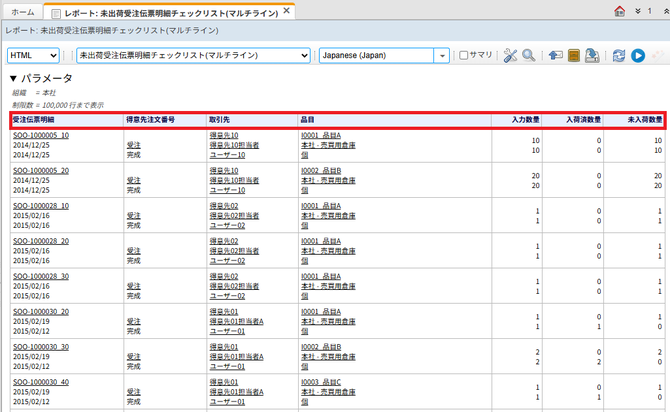Send the report by email icon
670x412 pixels.
click(555, 56)
